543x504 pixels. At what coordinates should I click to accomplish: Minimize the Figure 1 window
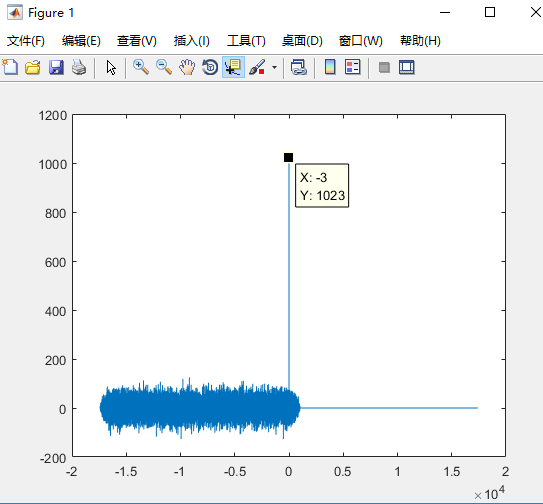445,12
